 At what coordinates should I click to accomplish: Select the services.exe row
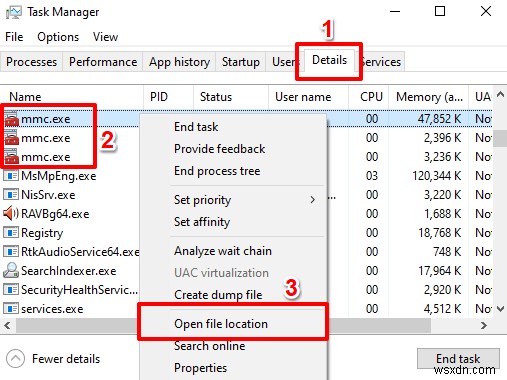[246, 309]
